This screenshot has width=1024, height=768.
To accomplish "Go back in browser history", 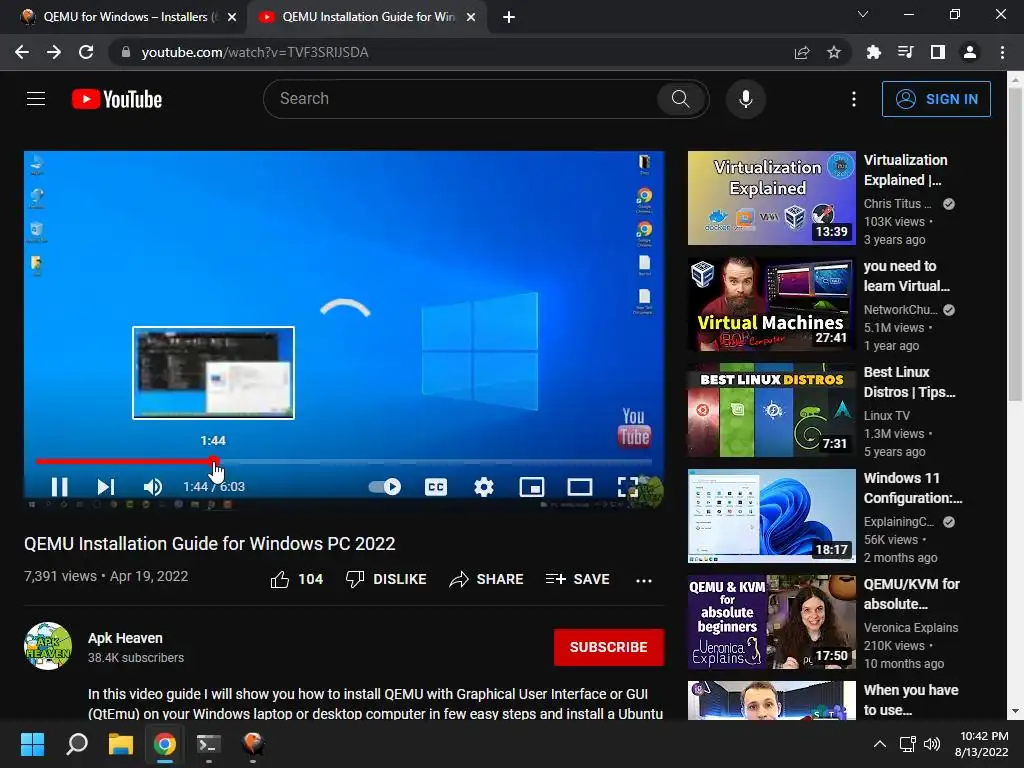I will (x=22, y=52).
